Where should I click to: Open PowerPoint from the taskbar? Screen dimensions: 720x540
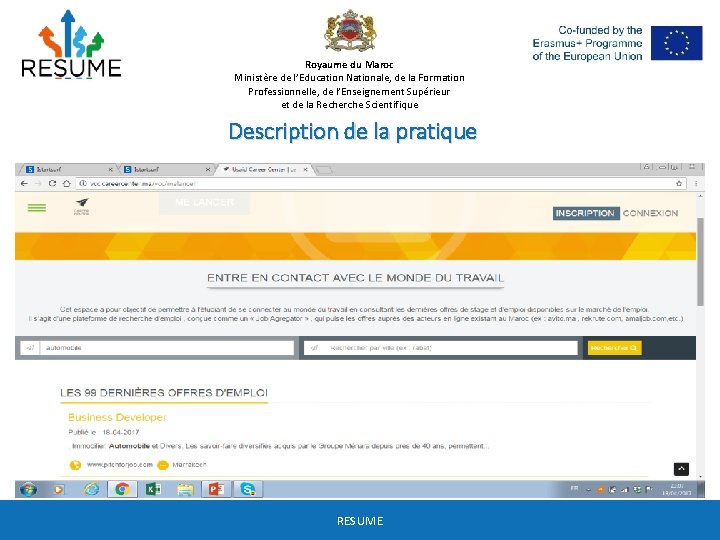[x=216, y=489]
